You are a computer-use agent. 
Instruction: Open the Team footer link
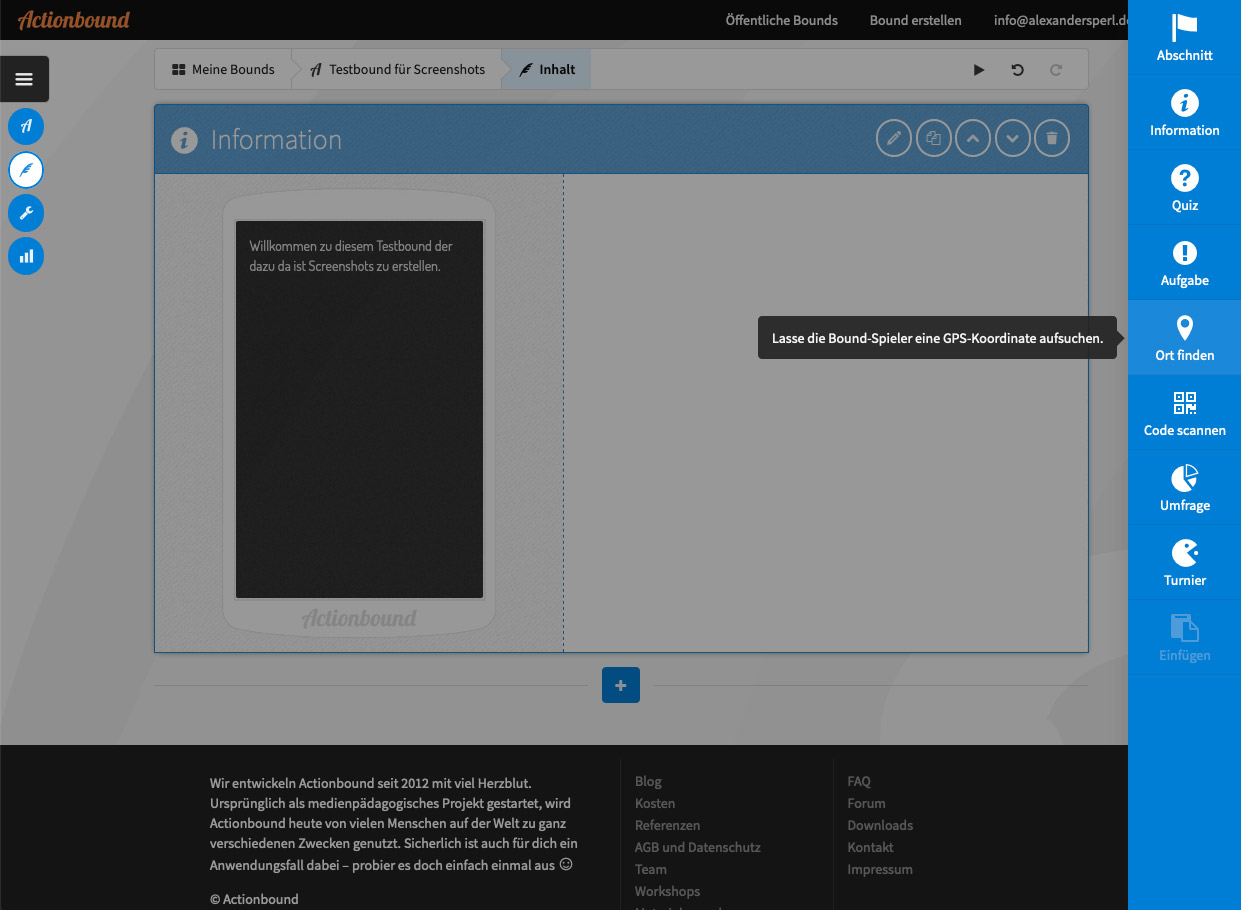[x=651, y=869]
